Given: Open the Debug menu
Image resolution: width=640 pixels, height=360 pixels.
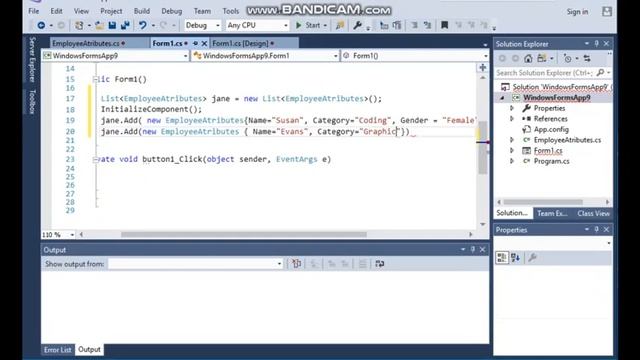Looking at the screenshot, I should 171,11.
